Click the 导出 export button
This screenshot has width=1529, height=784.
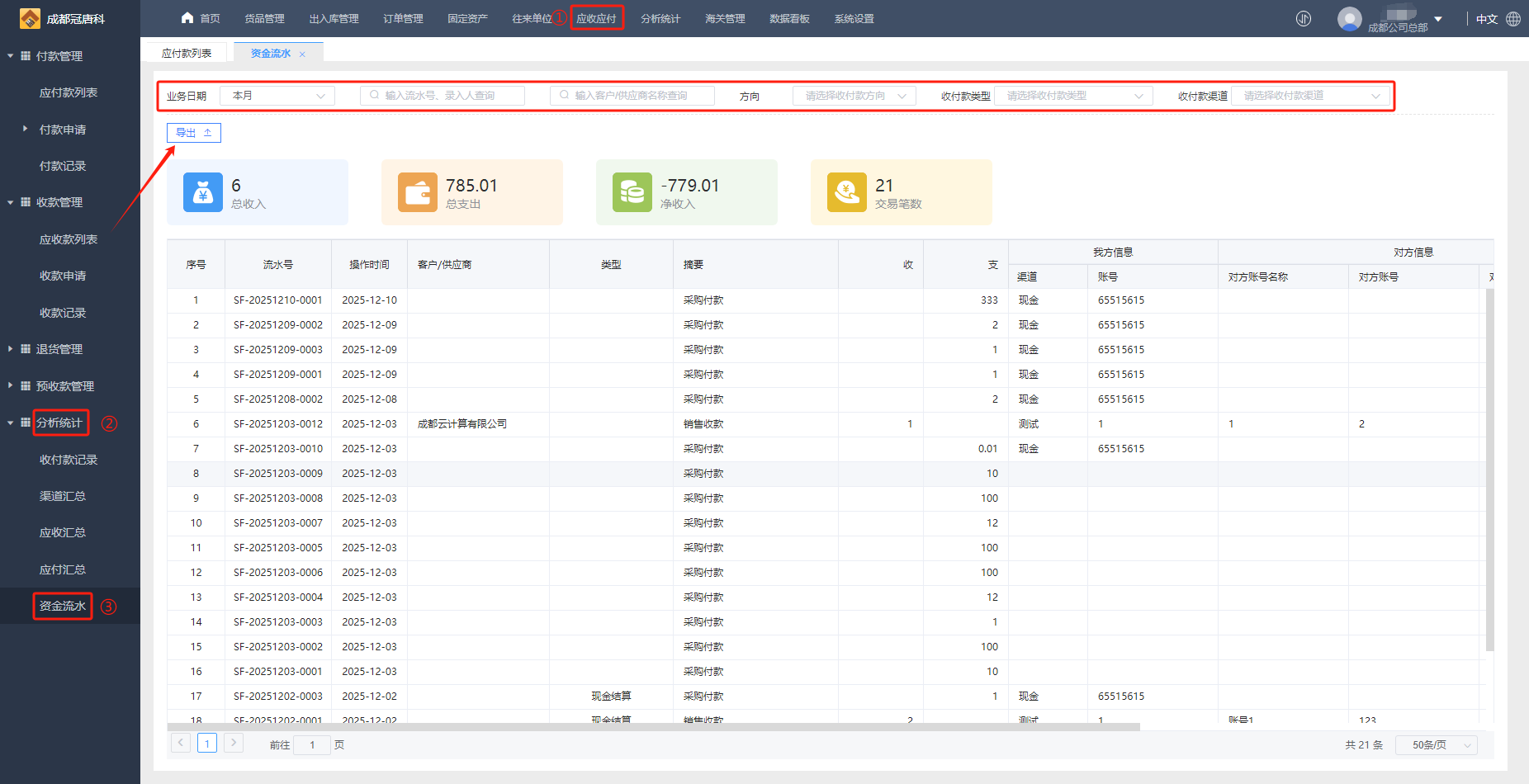(194, 133)
